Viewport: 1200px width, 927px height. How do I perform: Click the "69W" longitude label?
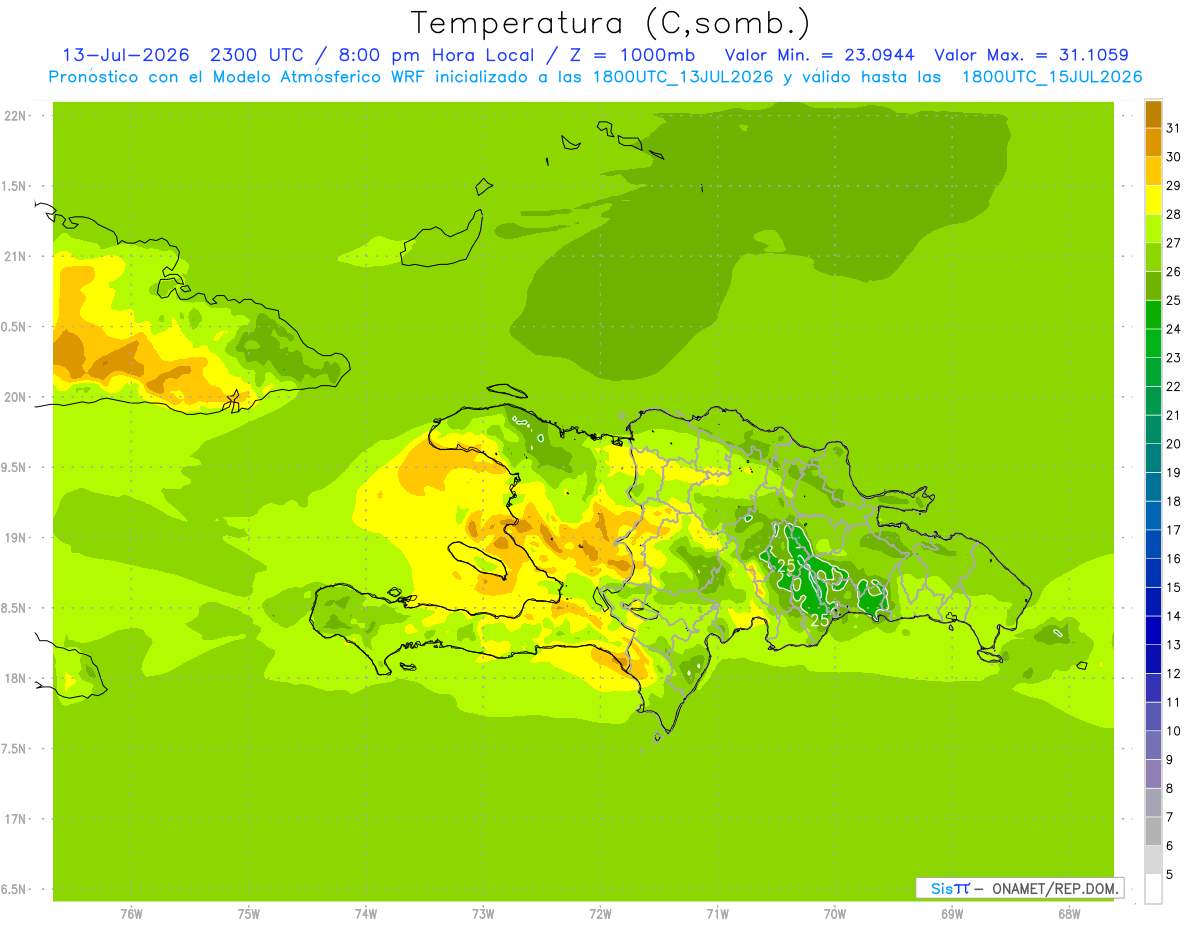(x=952, y=914)
